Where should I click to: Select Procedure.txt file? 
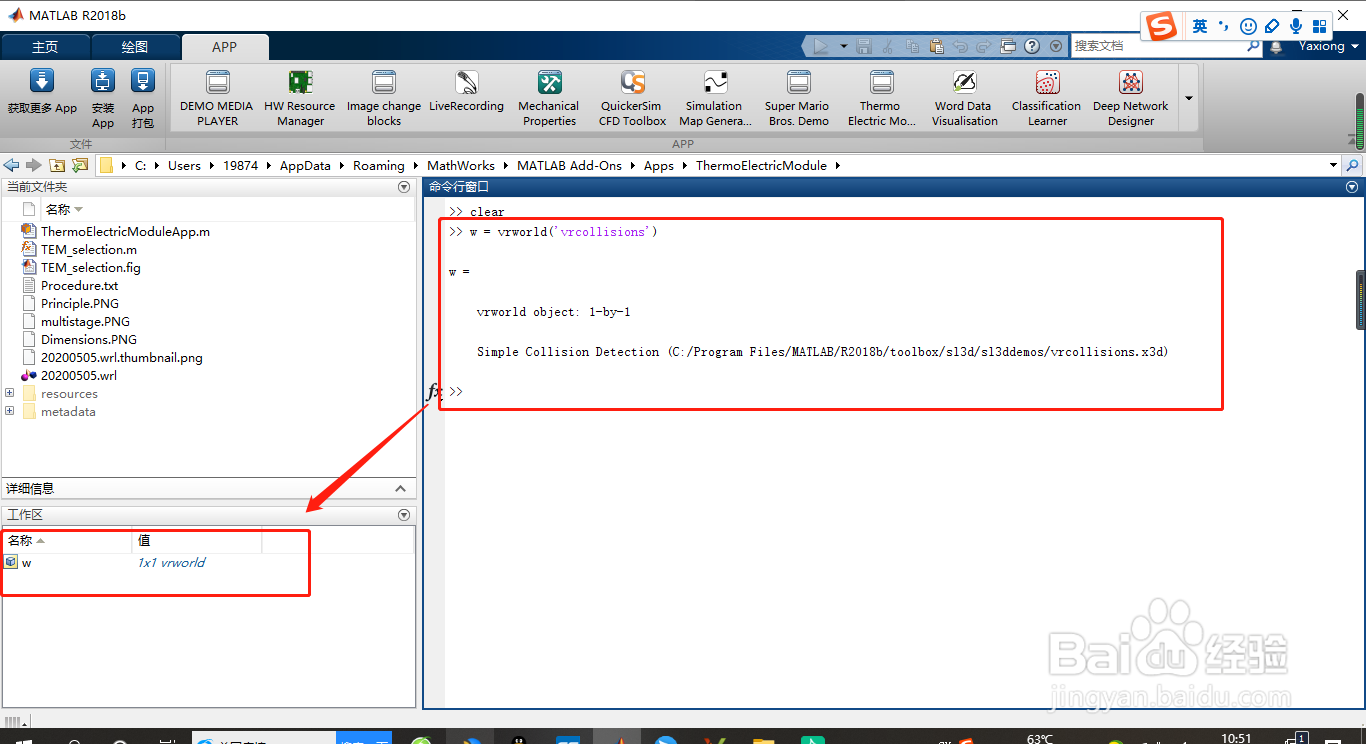point(79,285)
